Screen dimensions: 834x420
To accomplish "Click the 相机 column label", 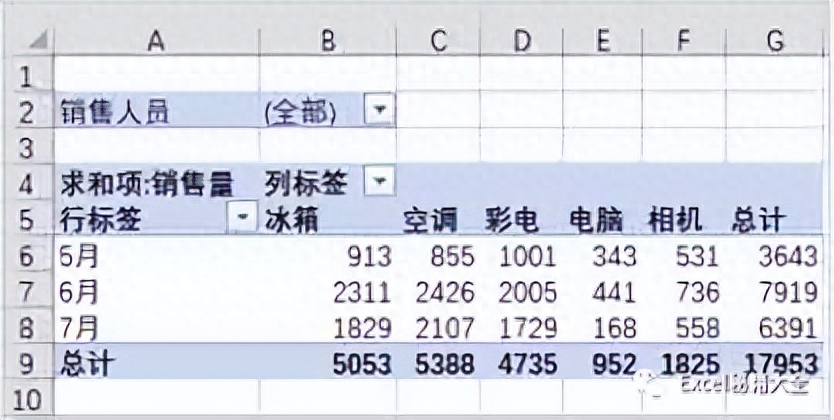I will coord(683,219).
